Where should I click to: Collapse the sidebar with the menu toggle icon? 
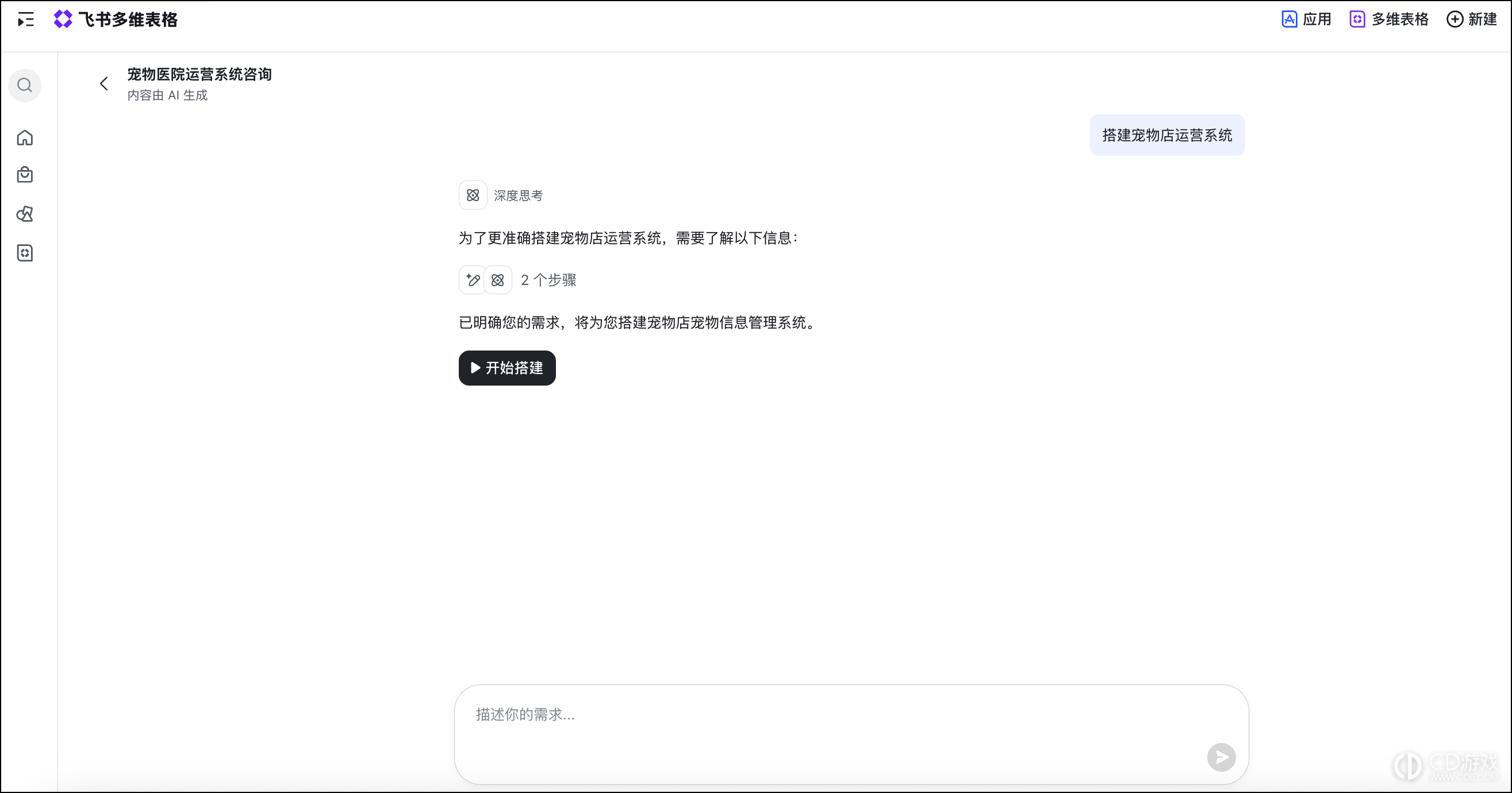[x=26, y=20]
